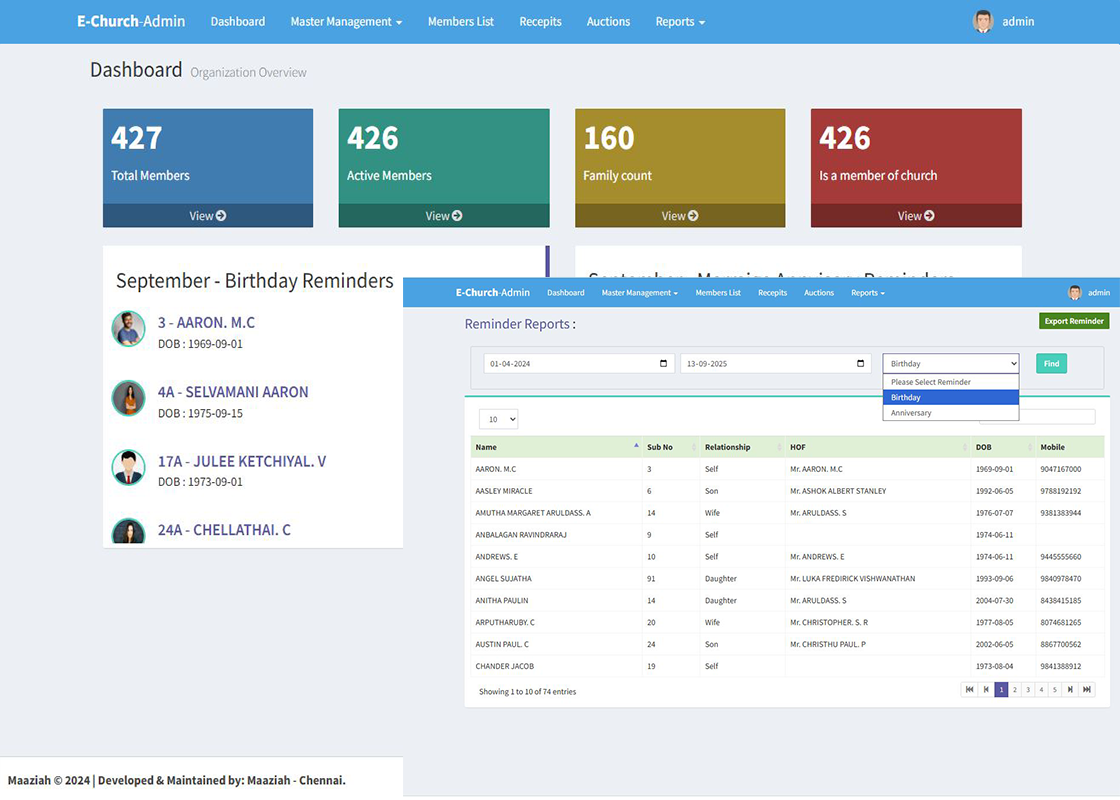Image resolution: width=1120 pixels, height=800 pixels.
Task: Click the teal Find button
Action: tap(1051, 364)
